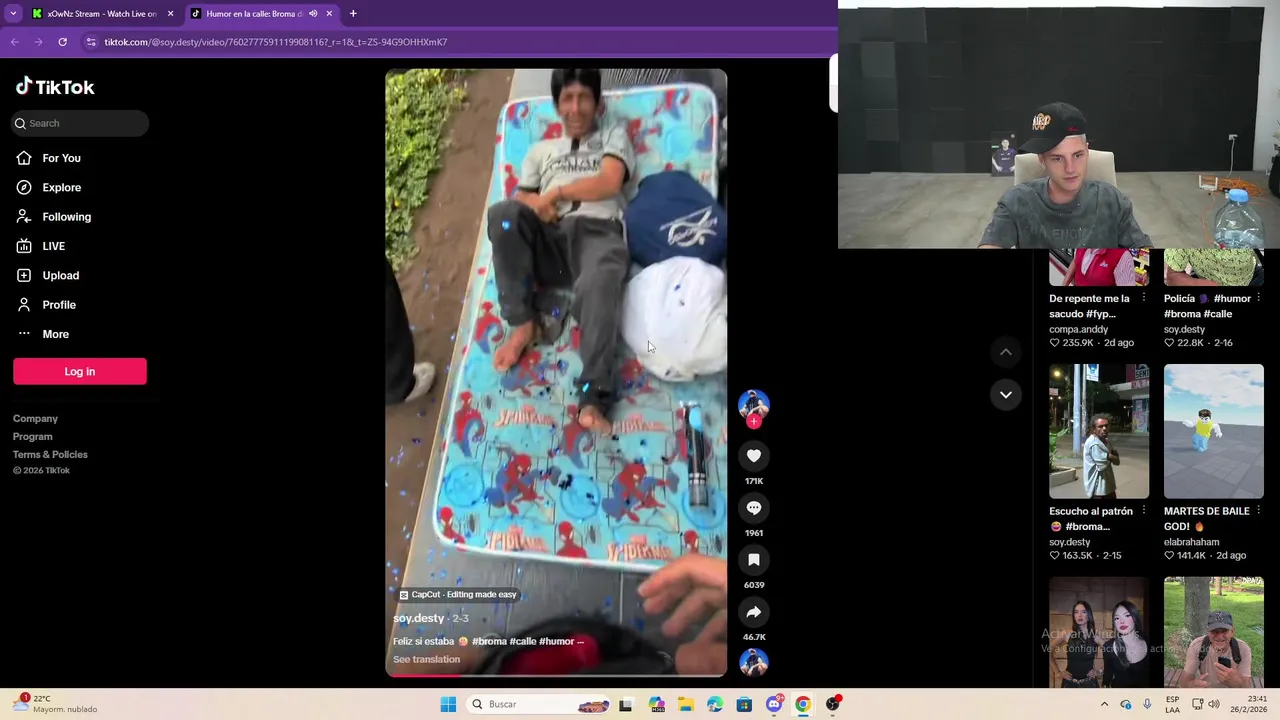The height and width of the screenshot is (720, 1280).
Task: Share the video with arrow icon
Action: [754, 612]
